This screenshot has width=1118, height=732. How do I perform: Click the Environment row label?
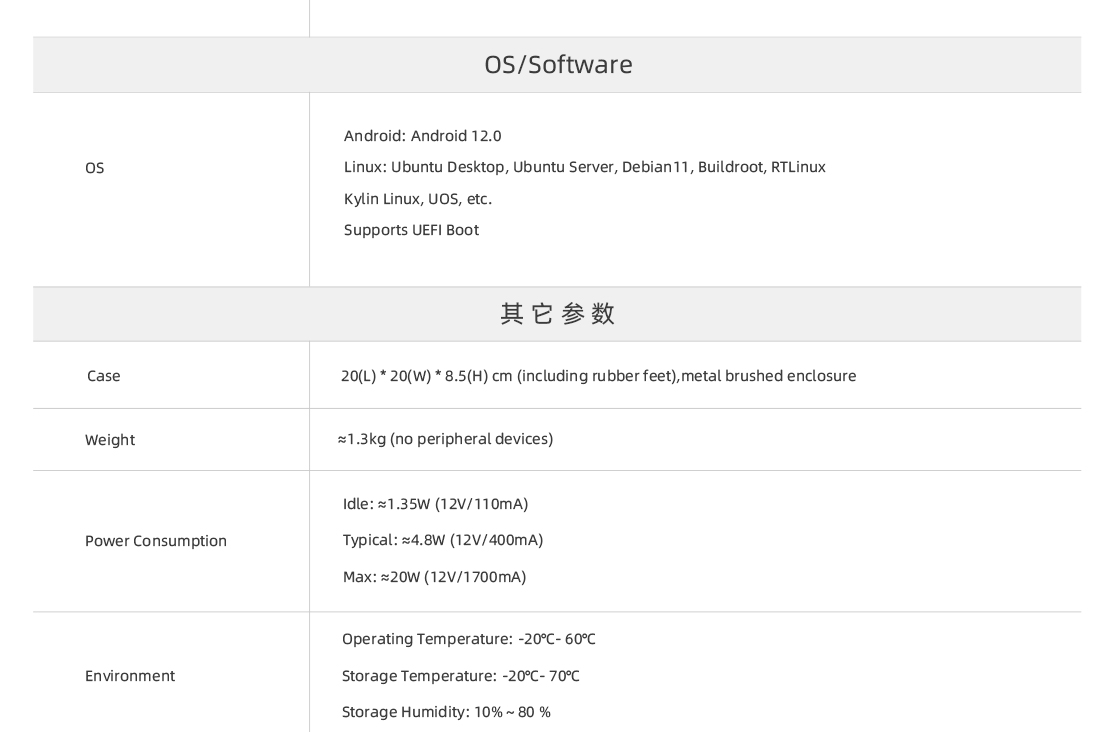(130, 676)
